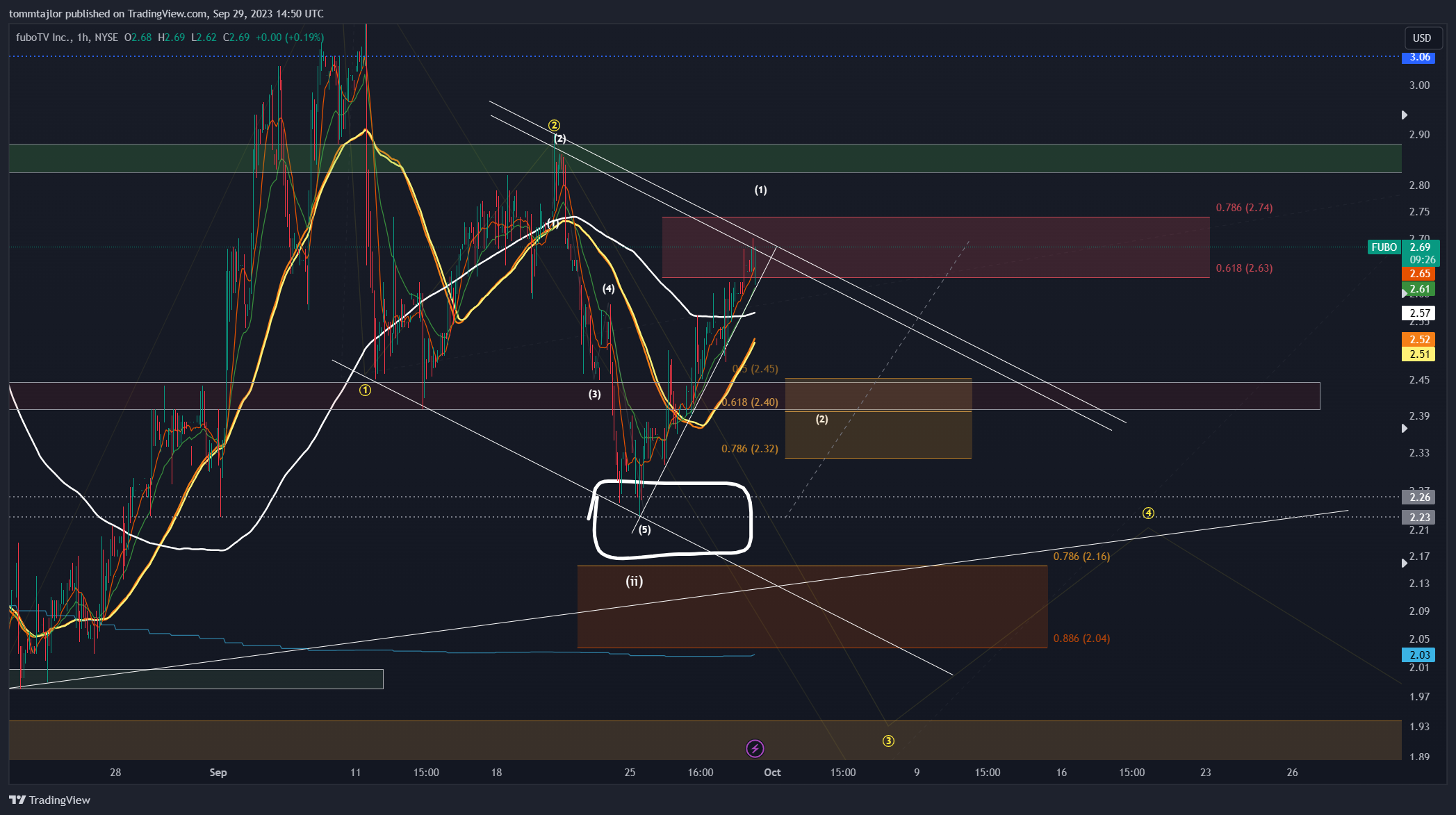Viewport: 1456px width, 815px height.
Task: Click the 0.786 (2.16) Fibonacci label
Action: tap(1081, 557)
